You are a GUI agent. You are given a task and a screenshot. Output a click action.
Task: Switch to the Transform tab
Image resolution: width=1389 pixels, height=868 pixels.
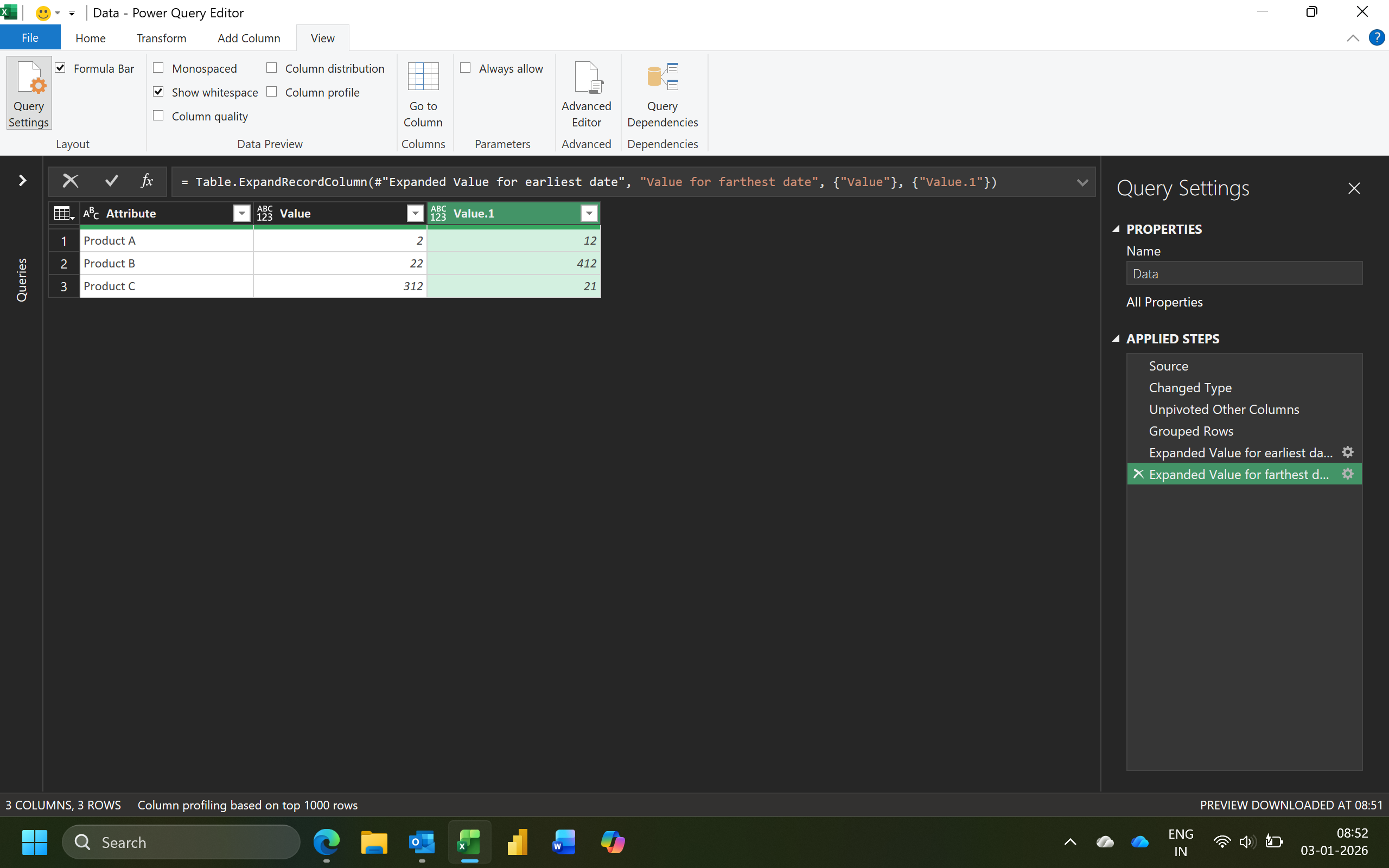(161, 38)
